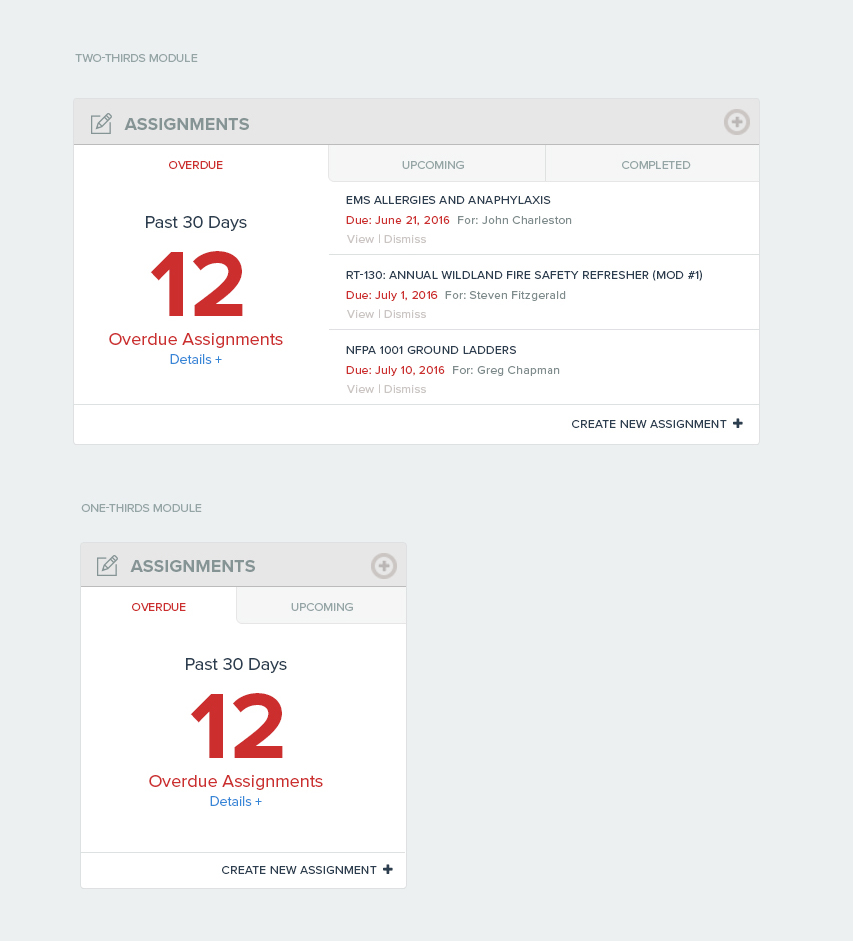Click Create New Assignment text in the large module

coord(648,424)
